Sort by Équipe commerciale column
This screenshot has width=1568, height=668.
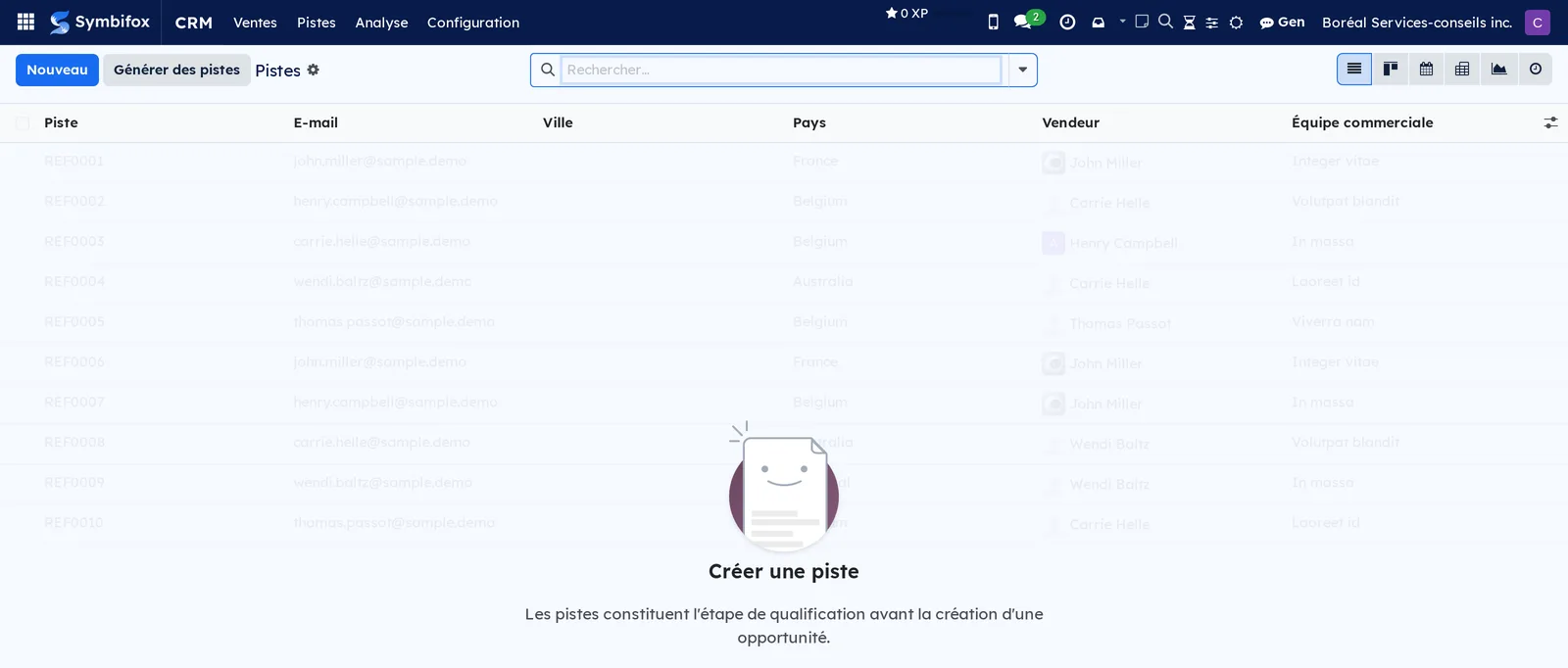[x=1362, y=122]
